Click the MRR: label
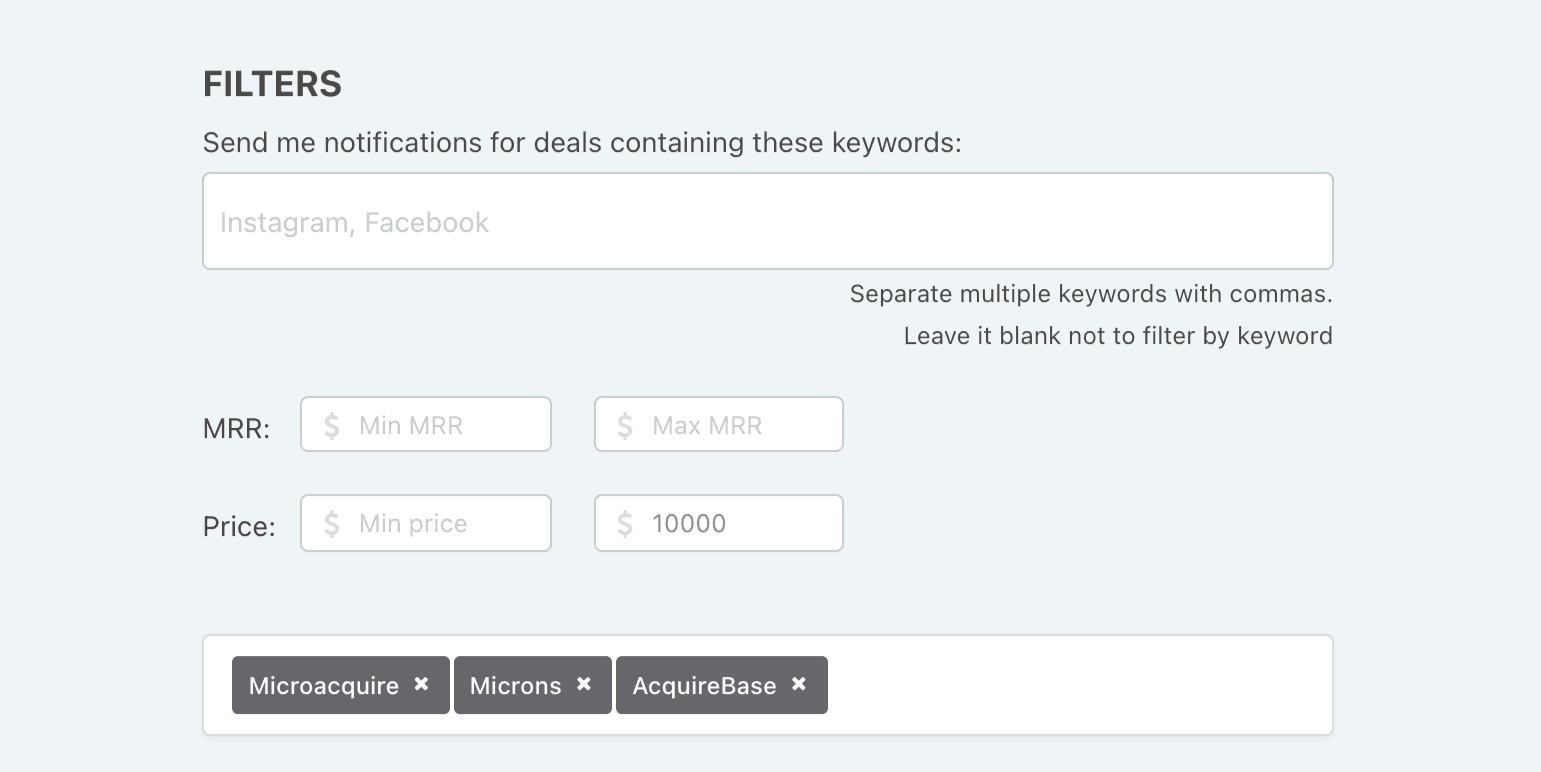The width and height of the screenshot is (1541, 772). (x=236, y=429)
